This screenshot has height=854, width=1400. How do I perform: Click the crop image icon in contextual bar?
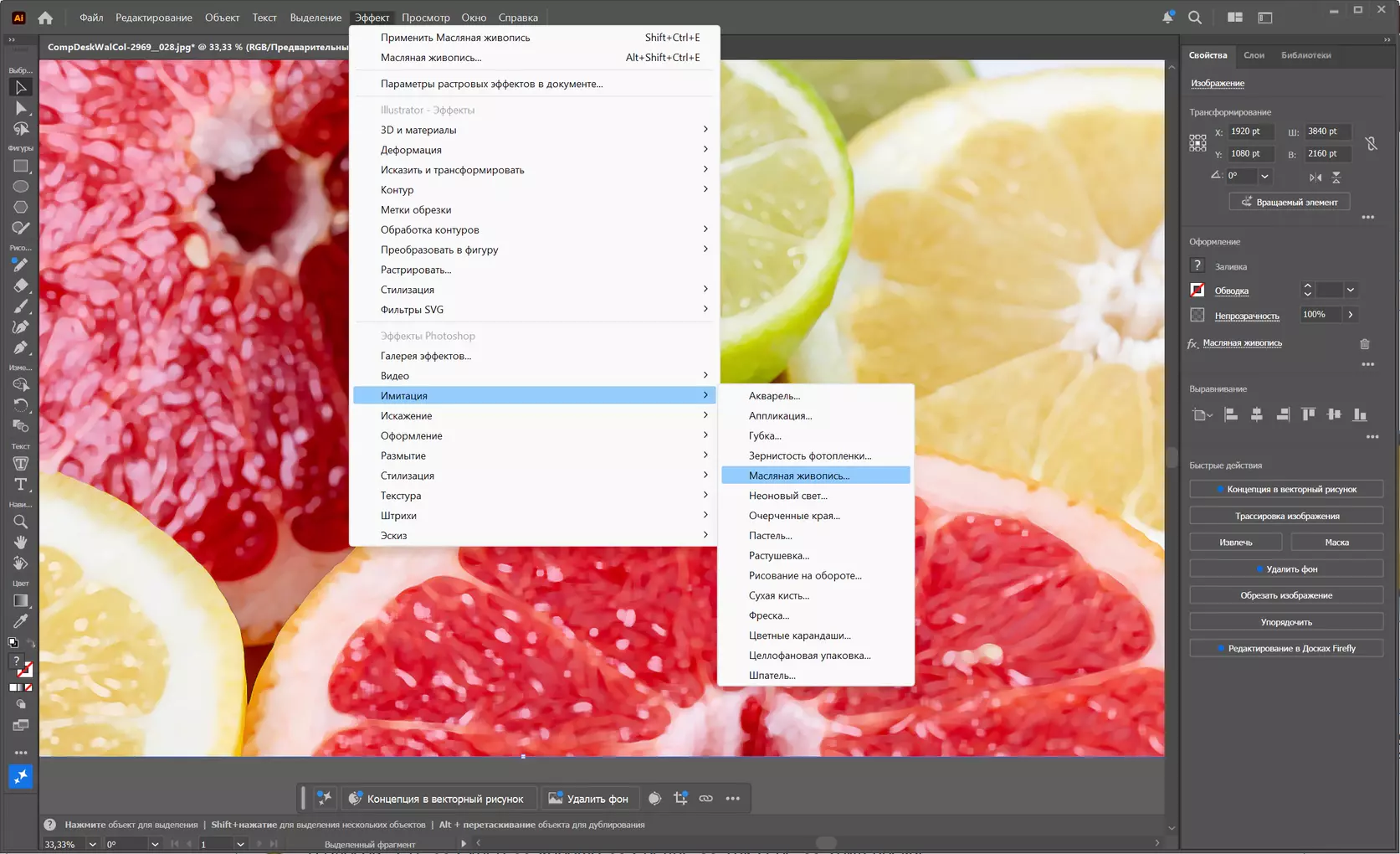(680, 799)
